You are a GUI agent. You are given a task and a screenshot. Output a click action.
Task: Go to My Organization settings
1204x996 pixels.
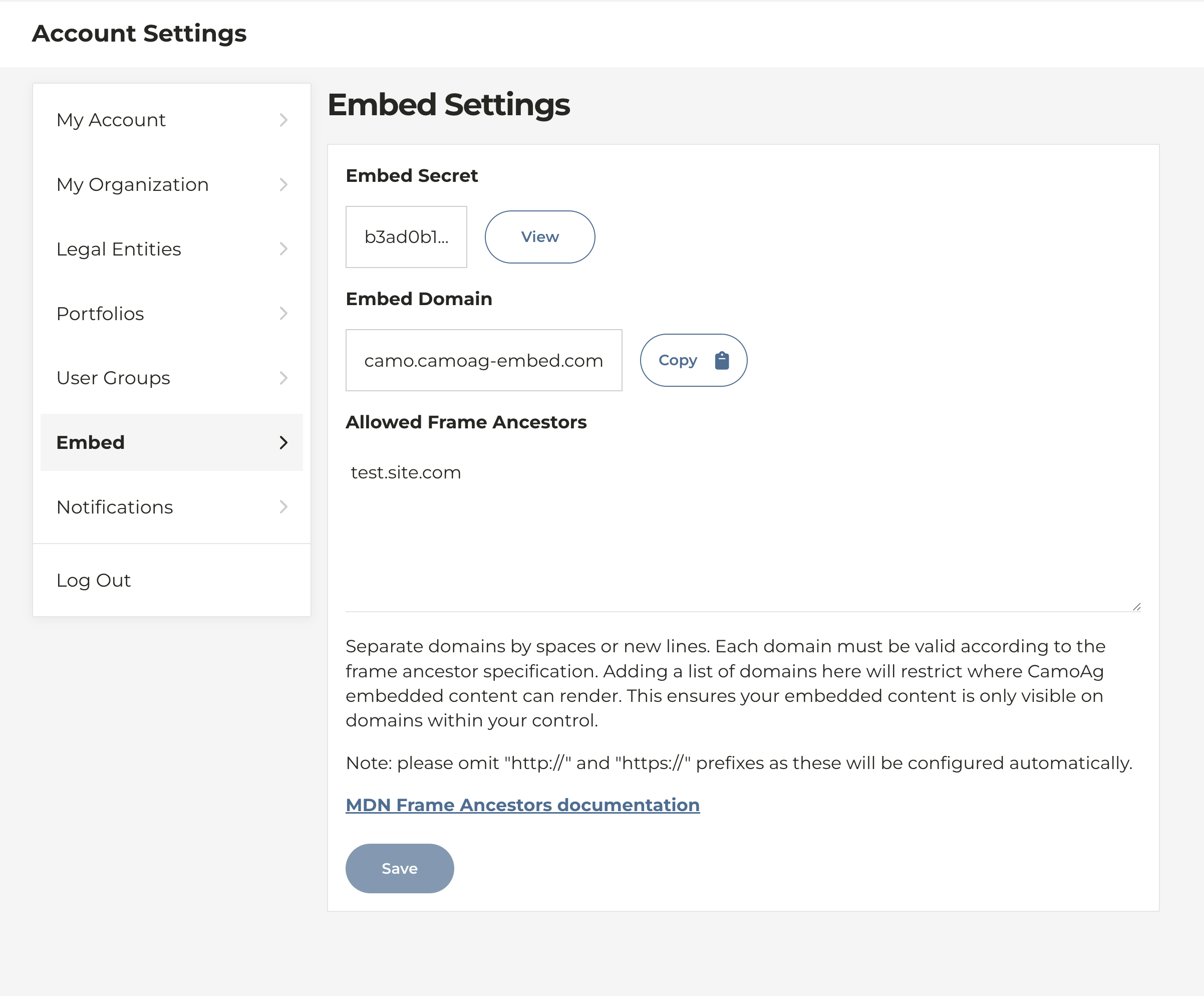[132, 185]
